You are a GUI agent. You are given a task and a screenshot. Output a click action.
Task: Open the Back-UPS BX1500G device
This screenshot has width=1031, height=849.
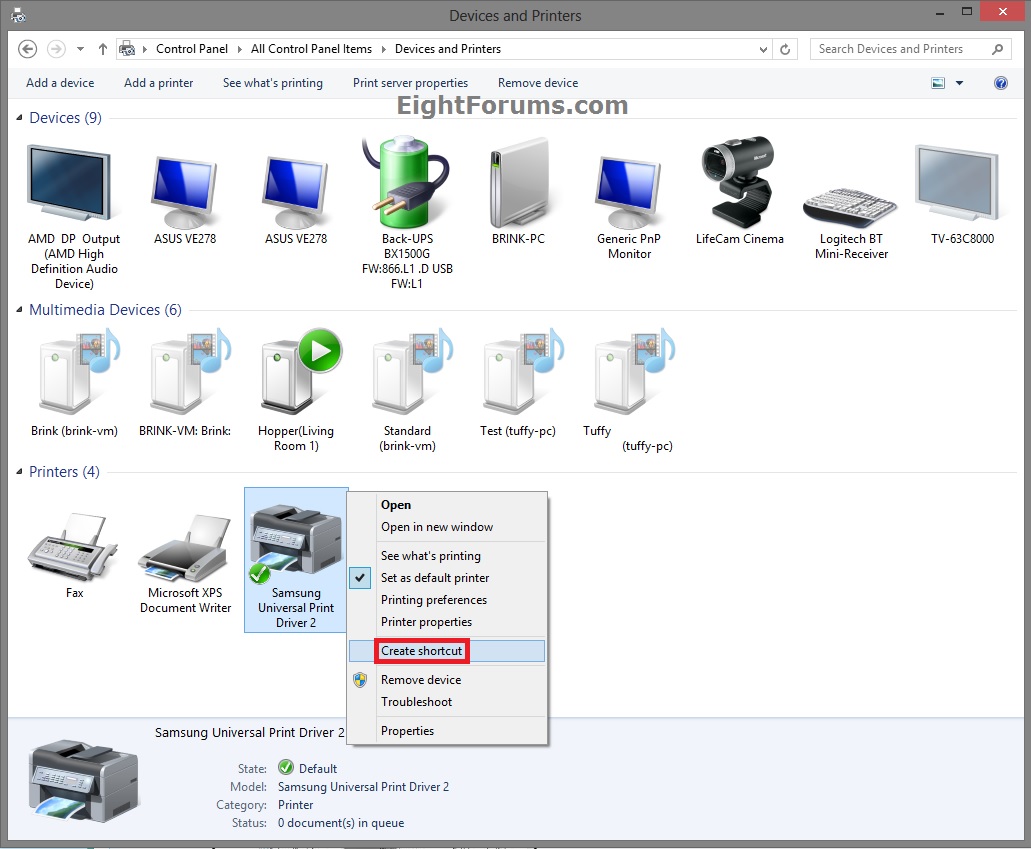click(x=405, y=185)
